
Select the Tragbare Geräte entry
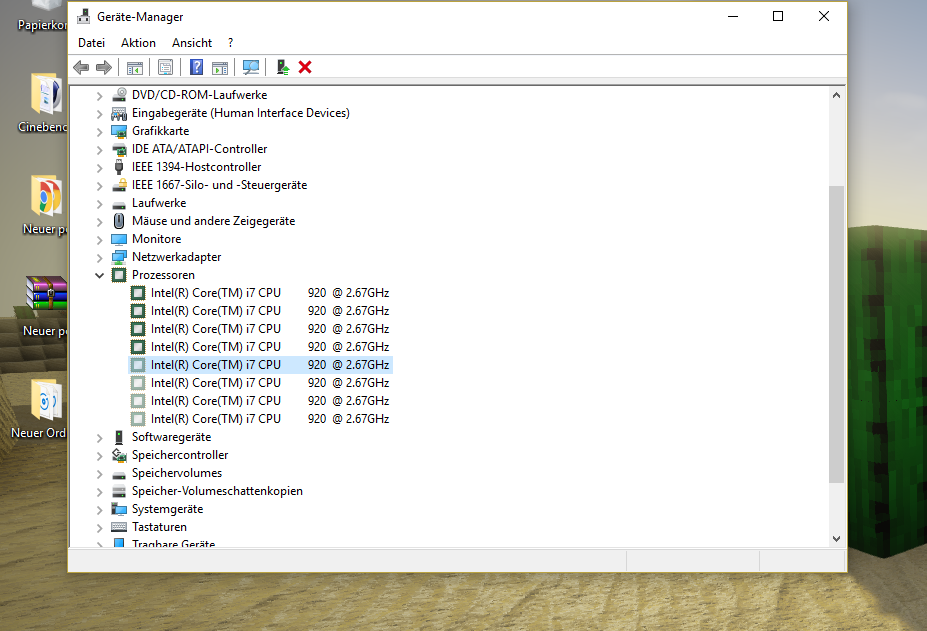click(173, 543)
